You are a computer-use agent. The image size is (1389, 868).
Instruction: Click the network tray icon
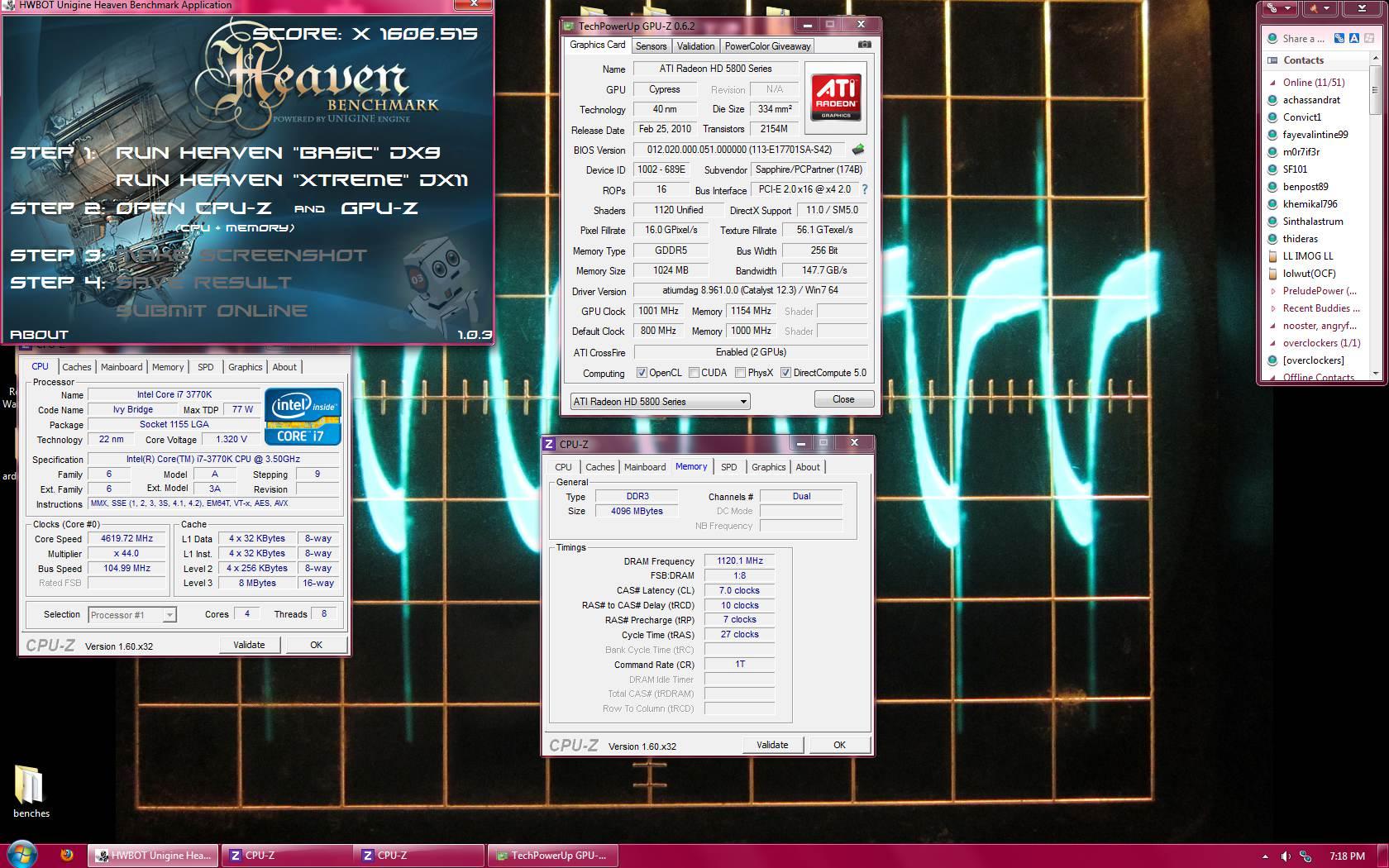(1305, 856)
